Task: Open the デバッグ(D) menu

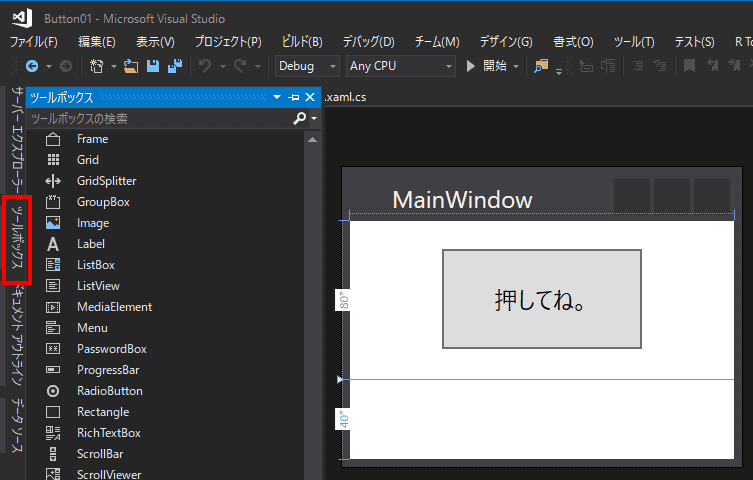Action: point(368,42)
